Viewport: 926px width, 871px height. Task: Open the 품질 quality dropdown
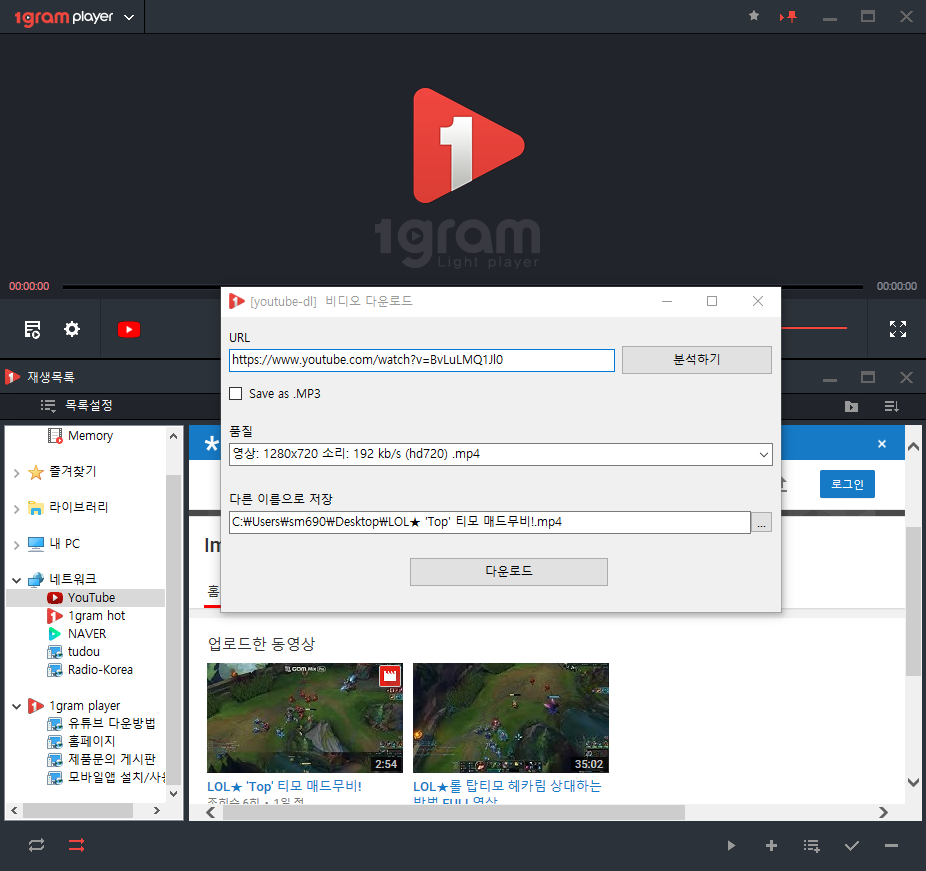501,454
